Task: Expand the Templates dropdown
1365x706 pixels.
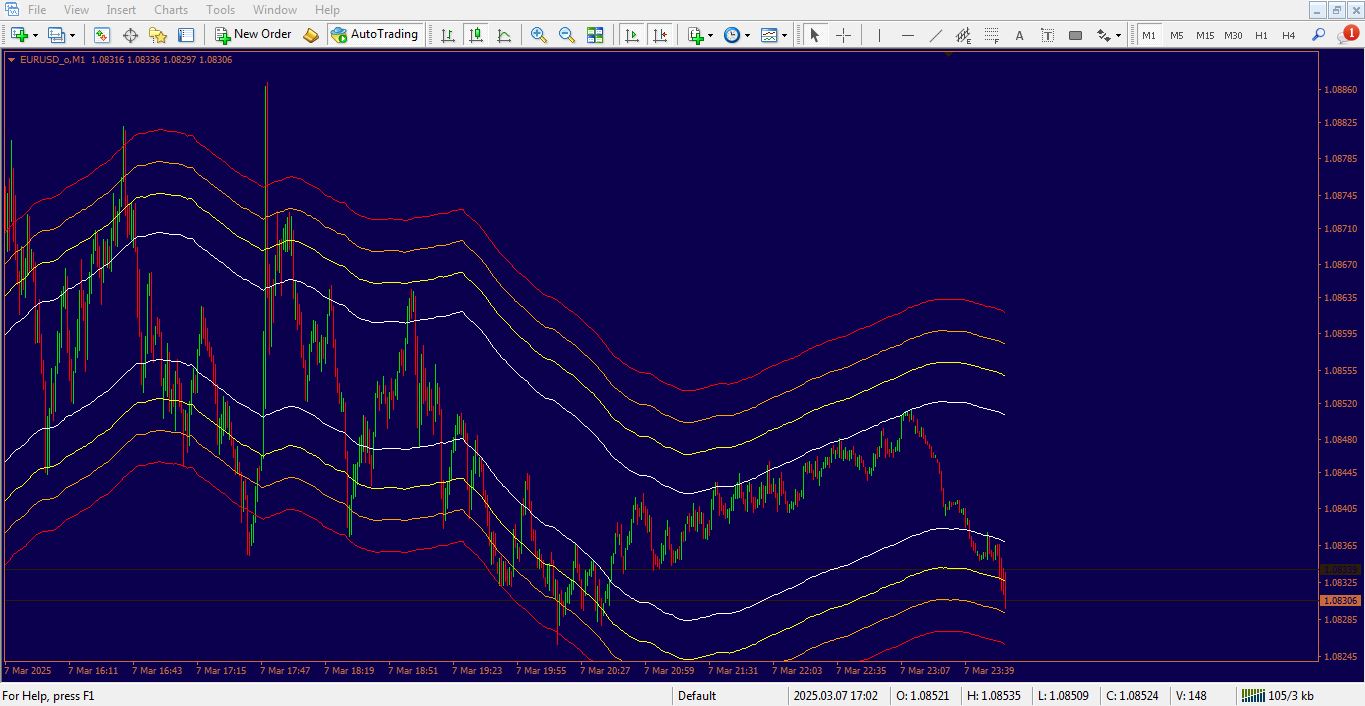Action: tap(785, 35)
